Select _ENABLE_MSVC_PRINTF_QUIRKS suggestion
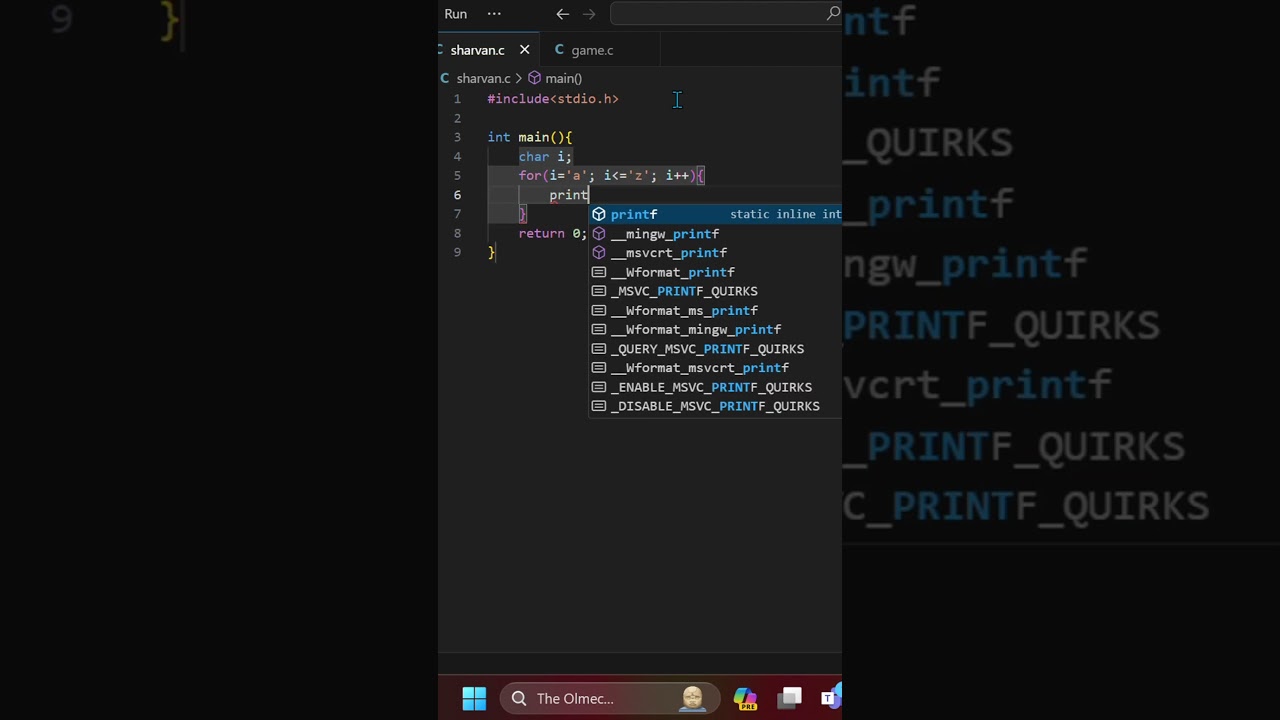This screenshot has height=720, width=1280. tap(715, 387)
